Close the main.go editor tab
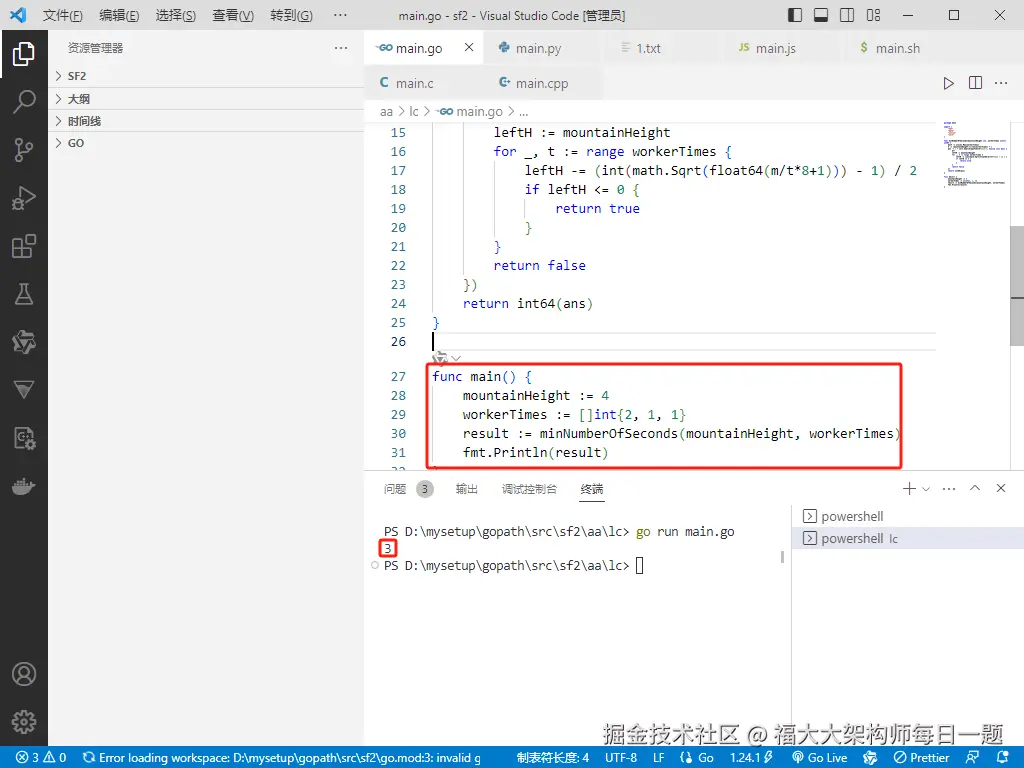This screenshot has width=1024, height=768. click(469, 48)
